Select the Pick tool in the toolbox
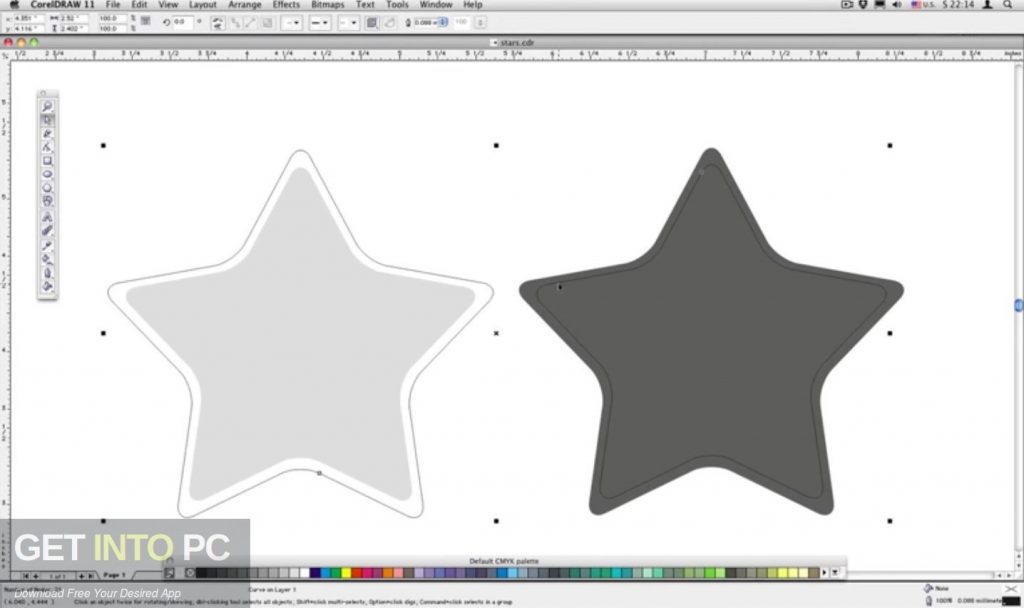Viewport: 1024px width, 608px height. click(47, 120)
